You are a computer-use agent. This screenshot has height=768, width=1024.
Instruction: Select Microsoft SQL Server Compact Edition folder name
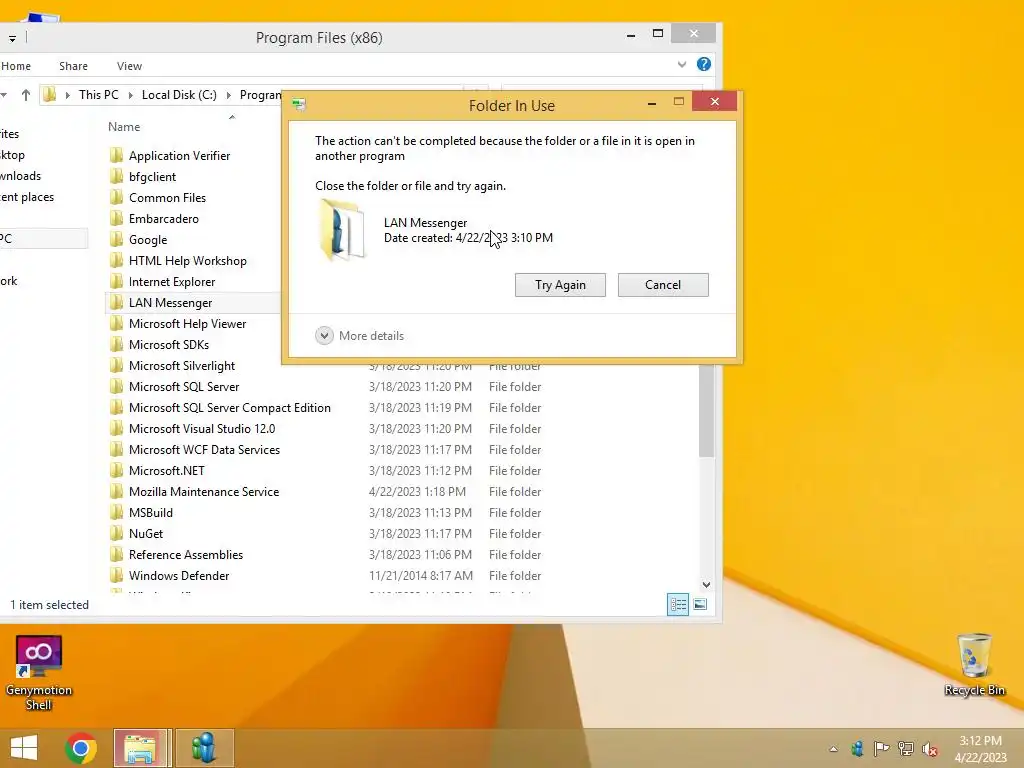[x=230, y=408]
